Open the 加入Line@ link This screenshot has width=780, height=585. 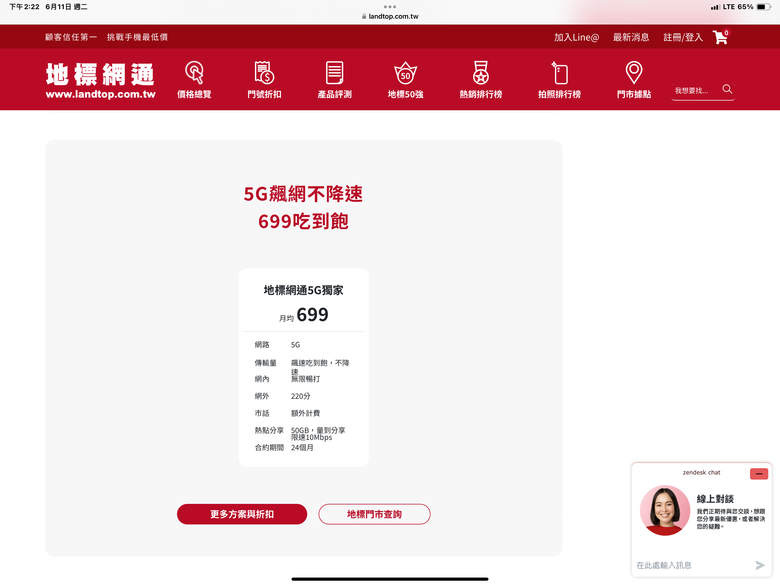577,37
